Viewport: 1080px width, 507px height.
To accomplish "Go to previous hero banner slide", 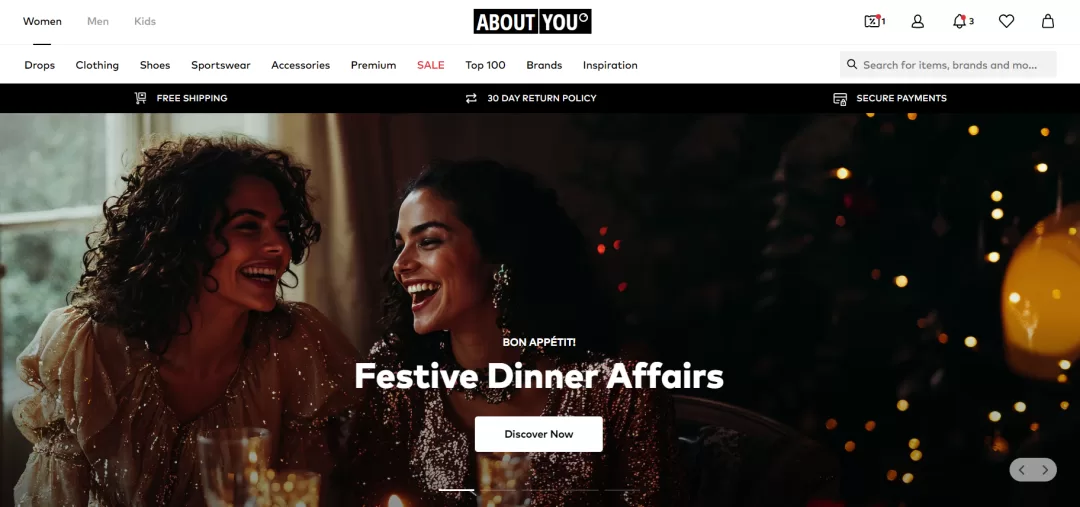I will [1022, 470].
